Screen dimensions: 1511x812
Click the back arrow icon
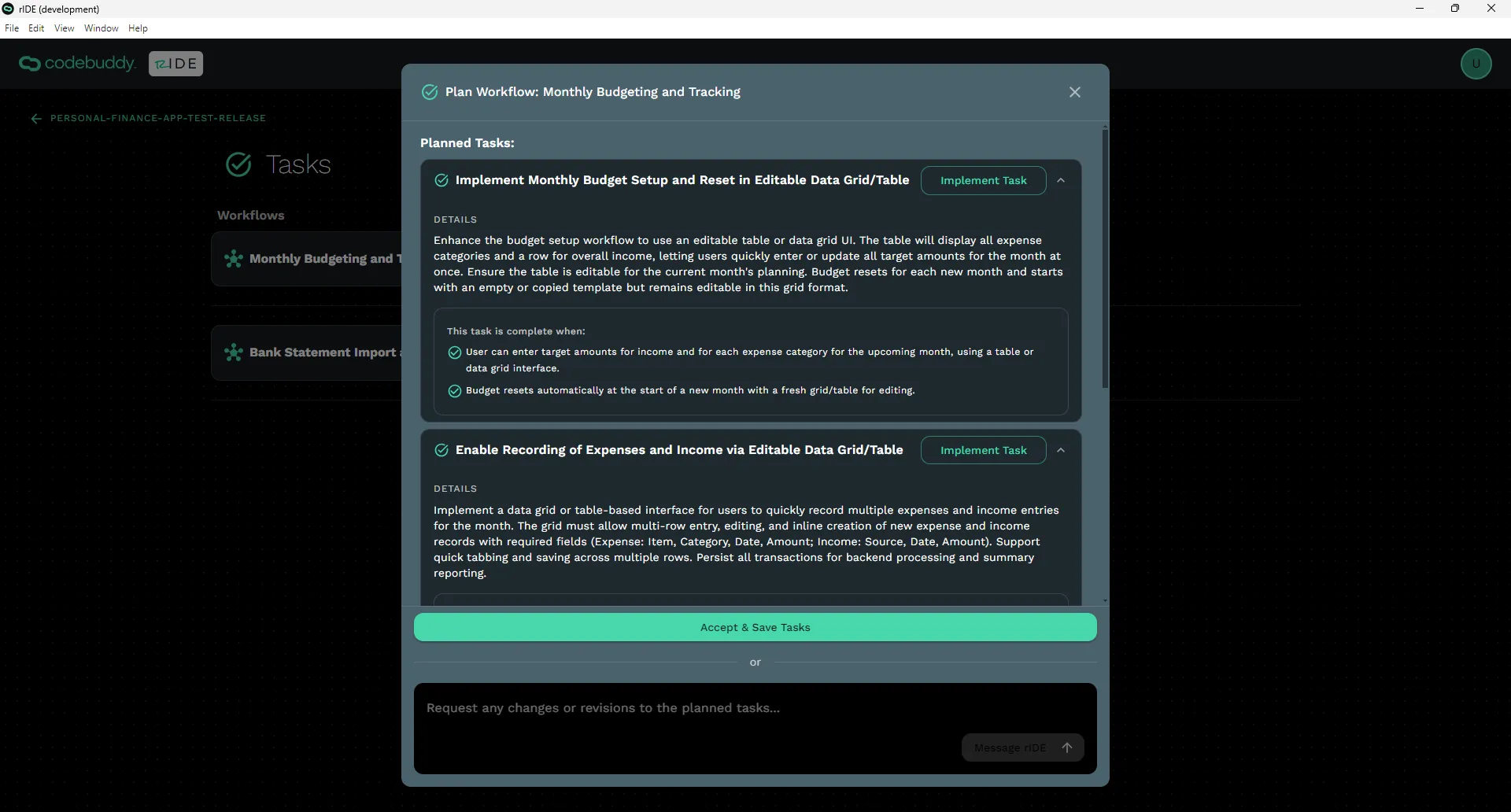click(x=36, y=119)
